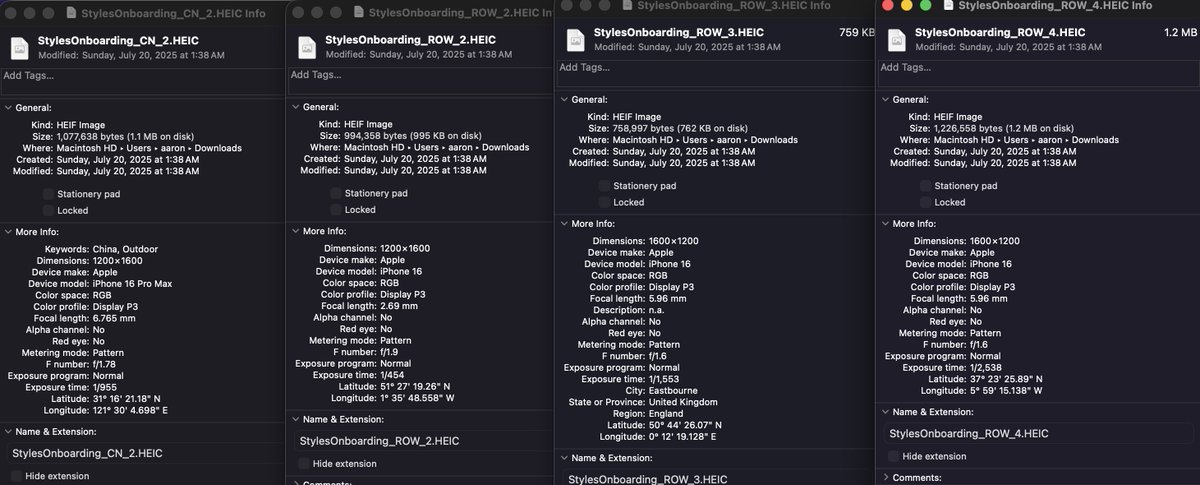Viewport: 1200px width, 485px height.
Task: Lock the ROW_3 file with Locked checkbox
Action: [604, 202]
